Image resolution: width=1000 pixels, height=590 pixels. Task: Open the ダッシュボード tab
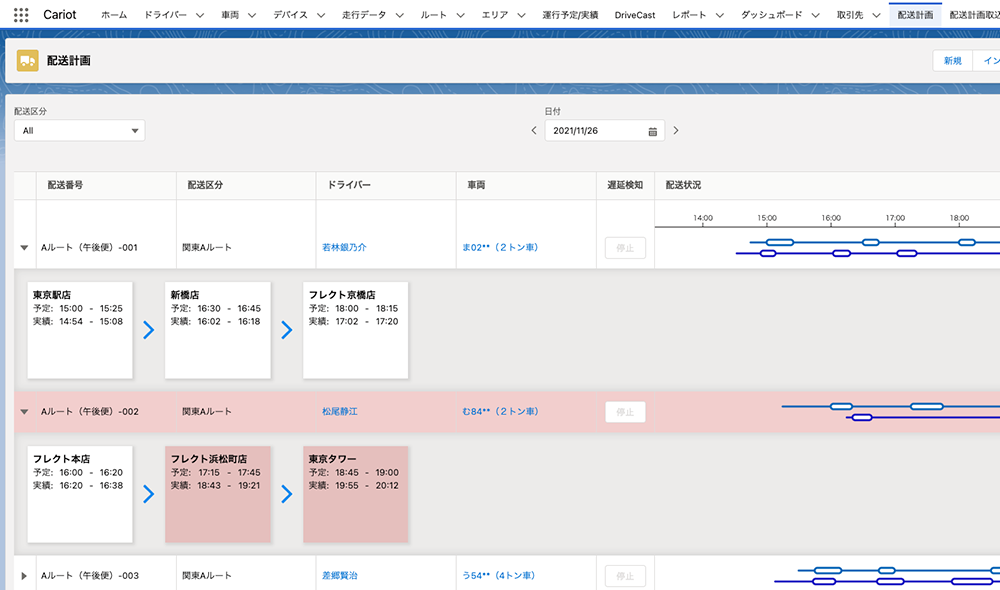pyautogui.click(x=772, y=15)
